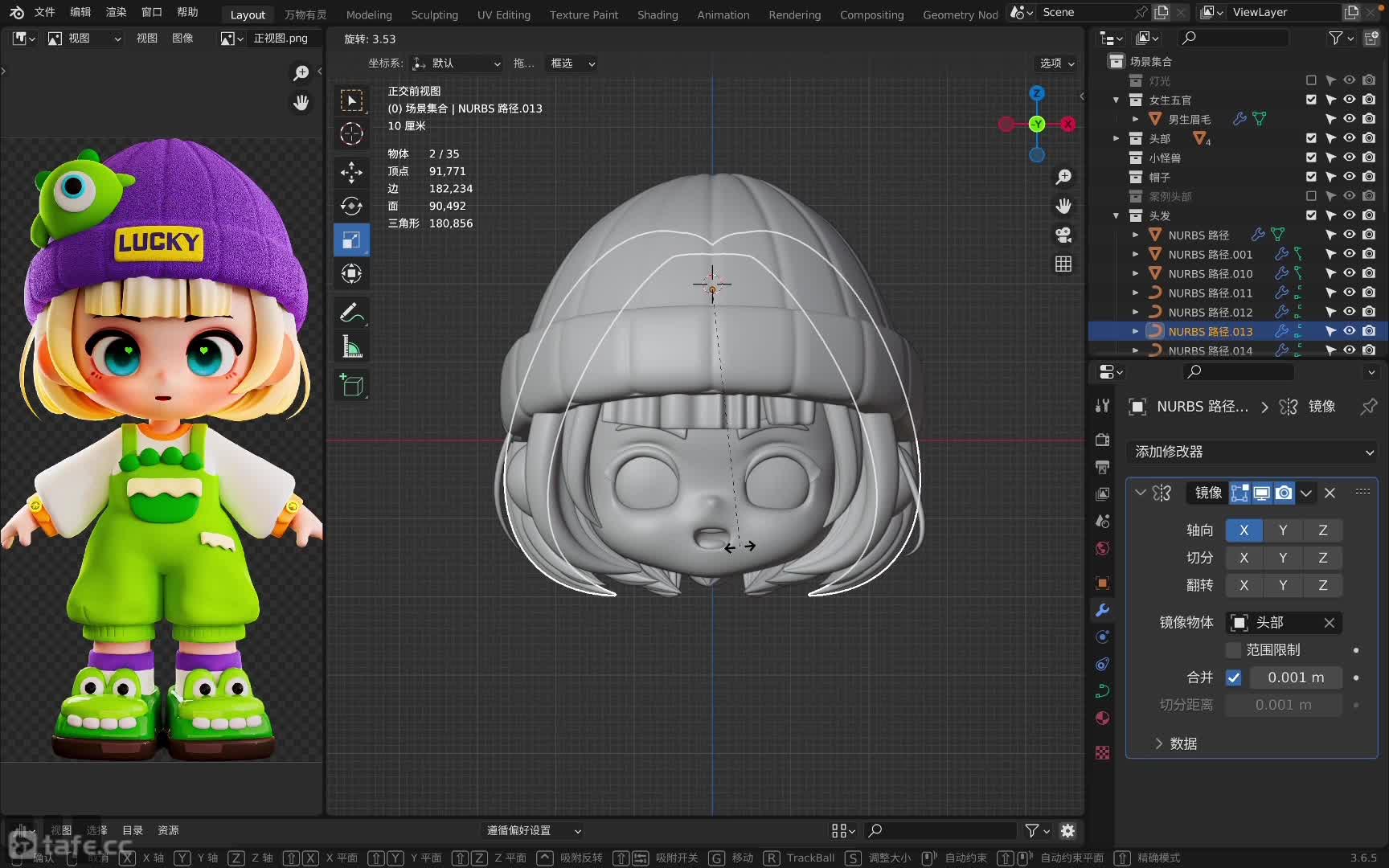
Task: Enable the 灯光 collection checkbox
Action: (1311, 80)
